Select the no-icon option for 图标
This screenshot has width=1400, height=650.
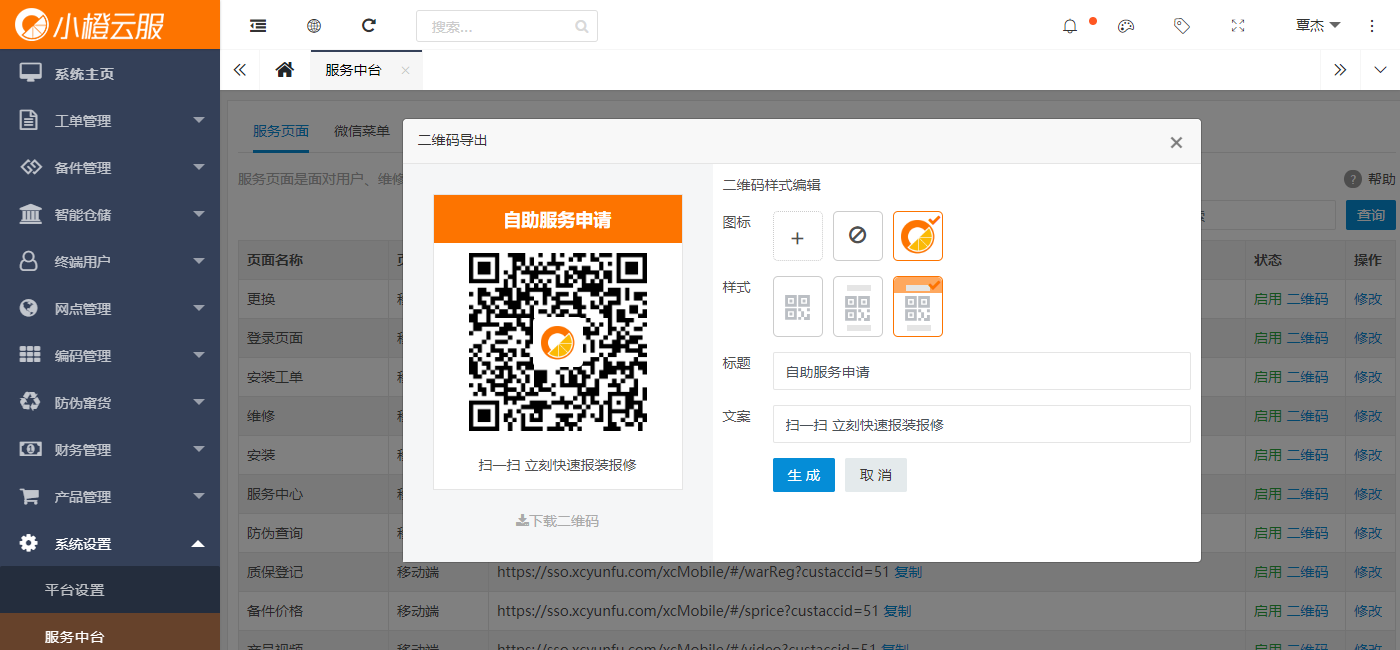[x=858, y=236]
